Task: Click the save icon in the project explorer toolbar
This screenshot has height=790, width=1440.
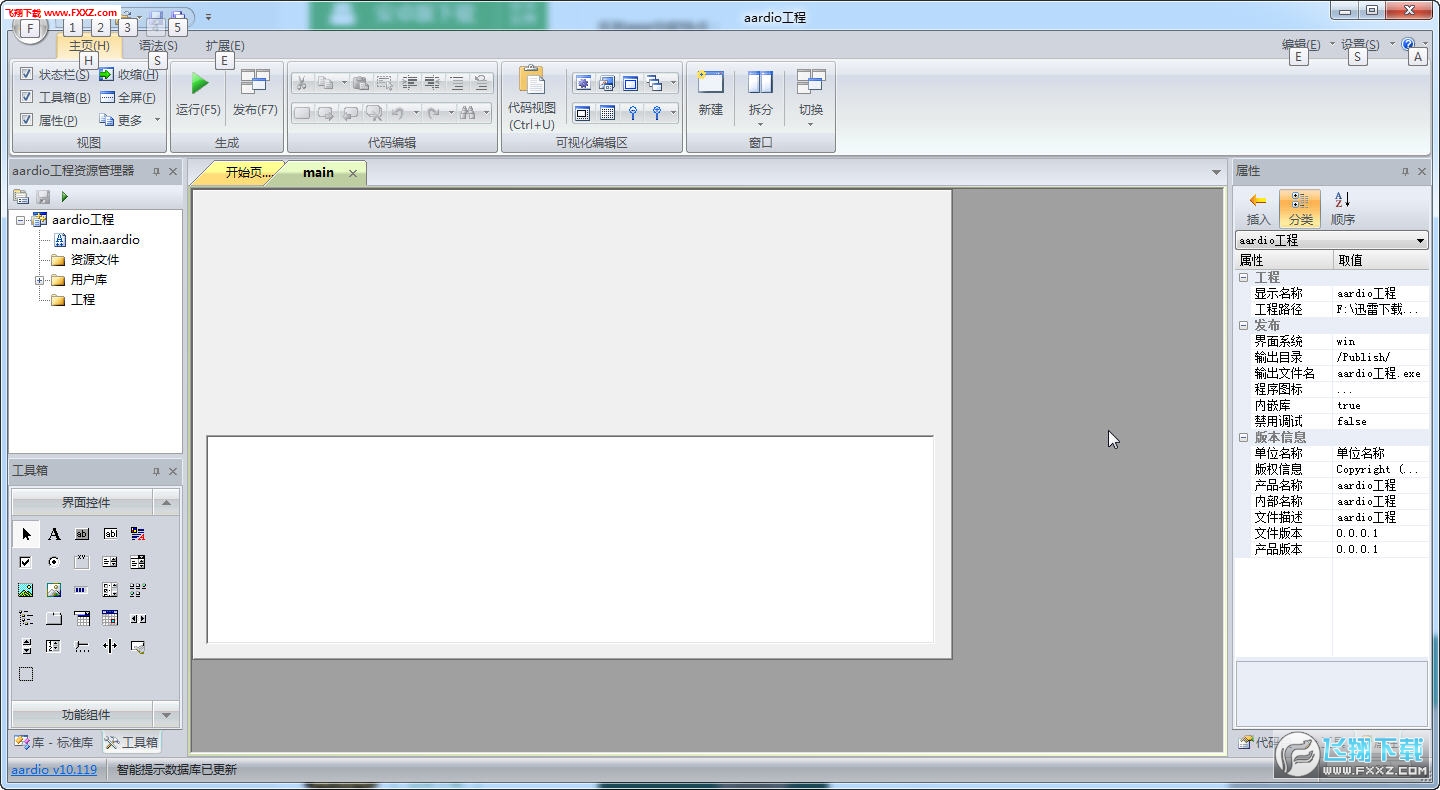Action: tap(43, 197)
